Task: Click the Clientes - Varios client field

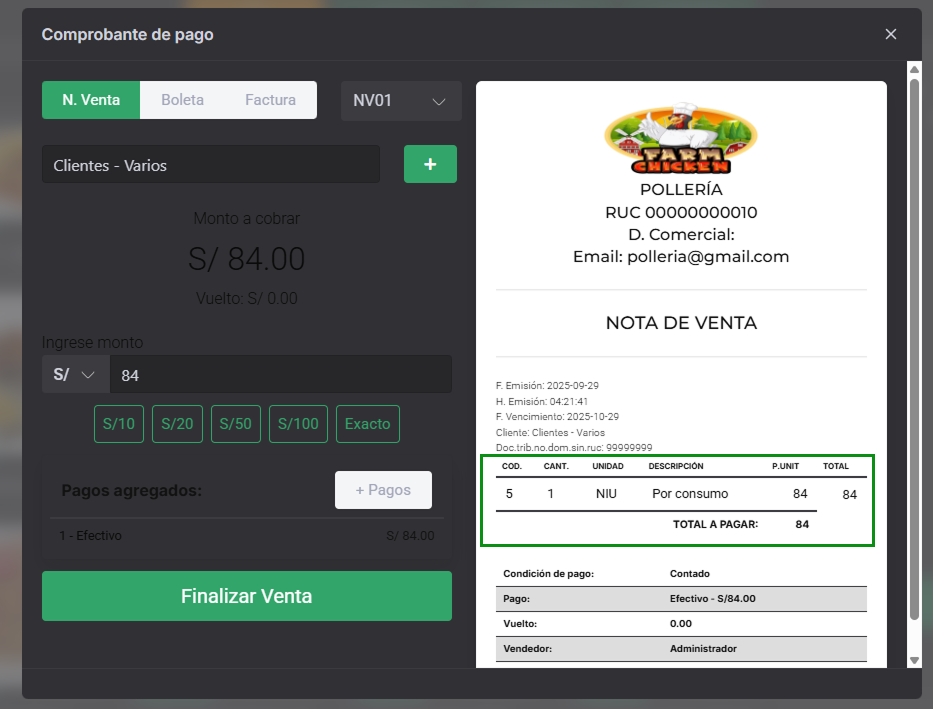Action: pos(210,164)
